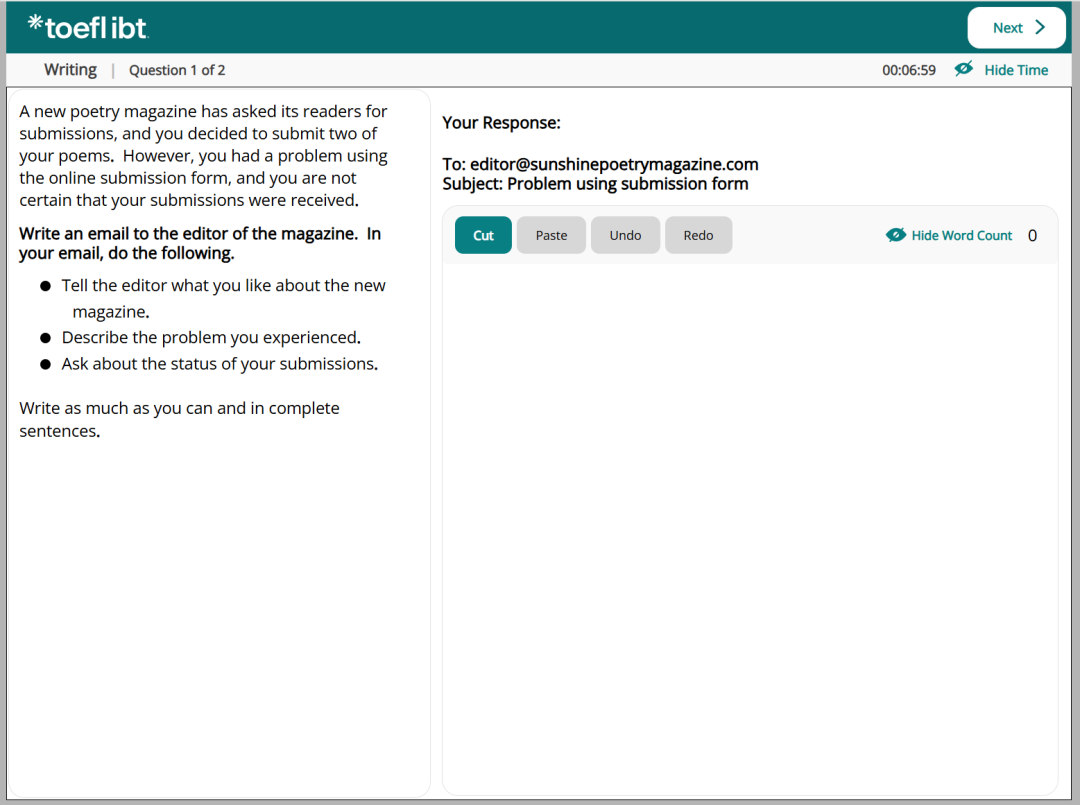Click the Your Response: heading

[501, 123]
